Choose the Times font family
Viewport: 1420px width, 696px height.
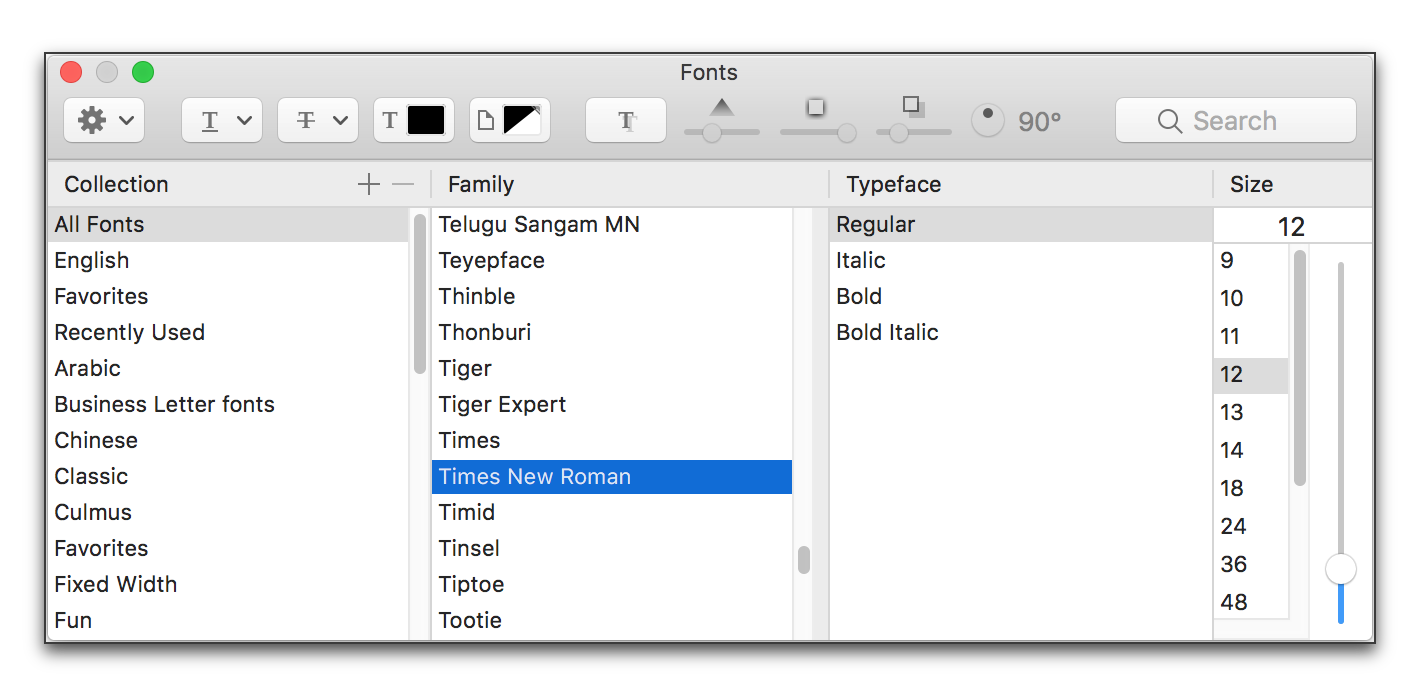click(x=612, y=440)
